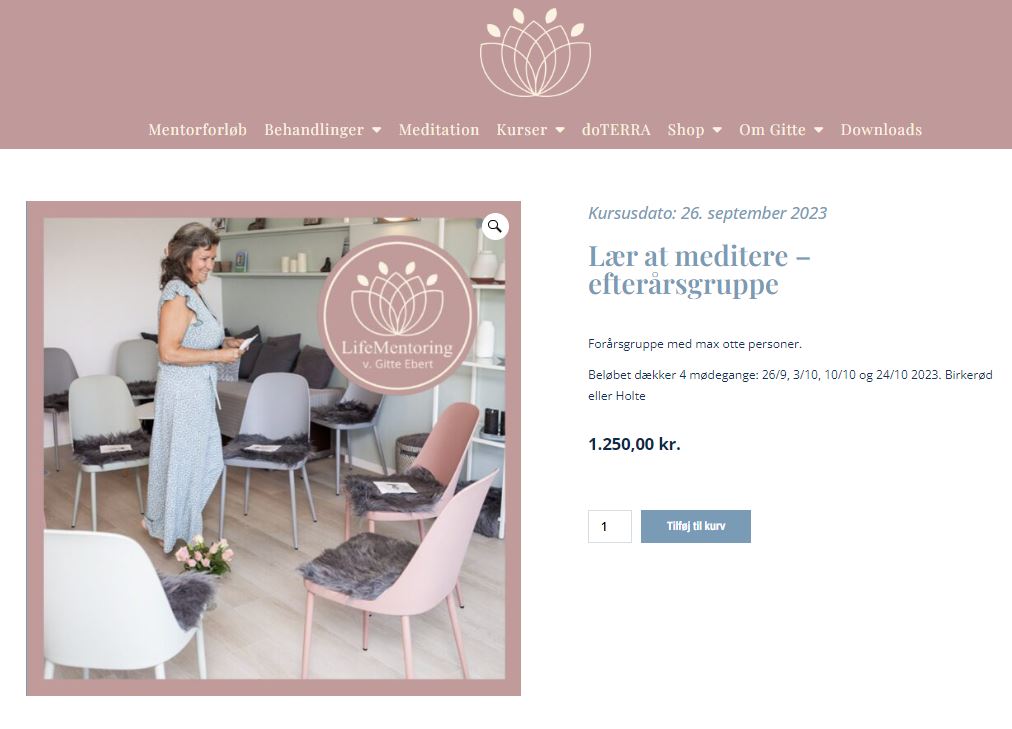Viewport: 1012px width, 729px height.
Task: Open the magnifier zoom icon on product image
Action: pyautogui.click(x=495, y=226)
